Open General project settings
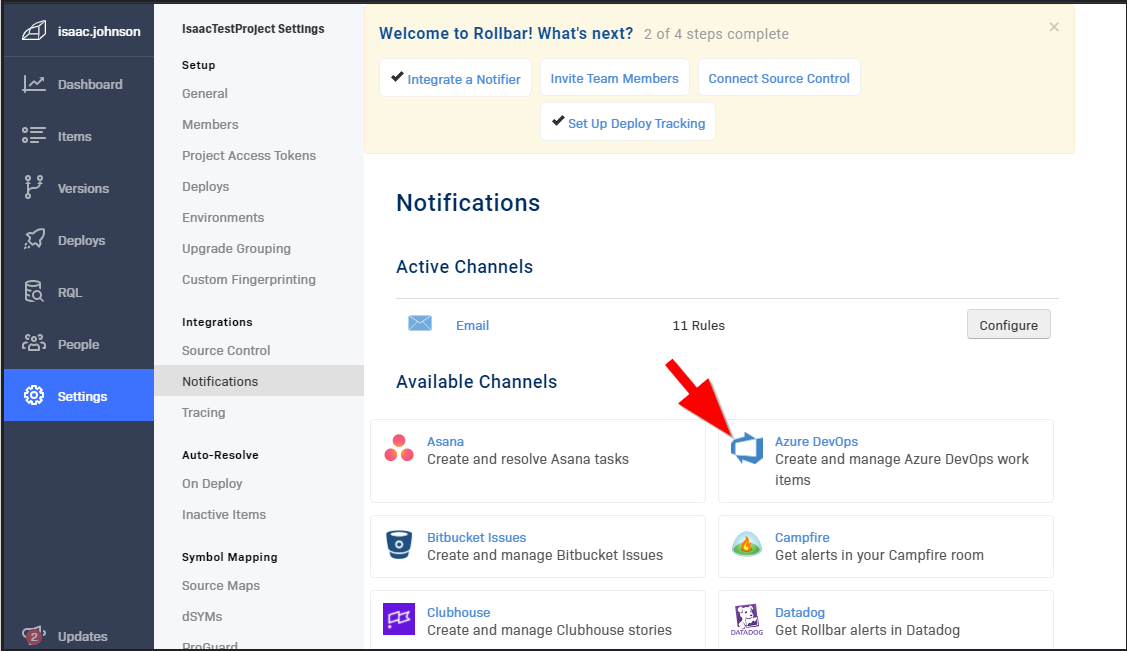This screenshot has height=651, width=1127. pos(205,93)
